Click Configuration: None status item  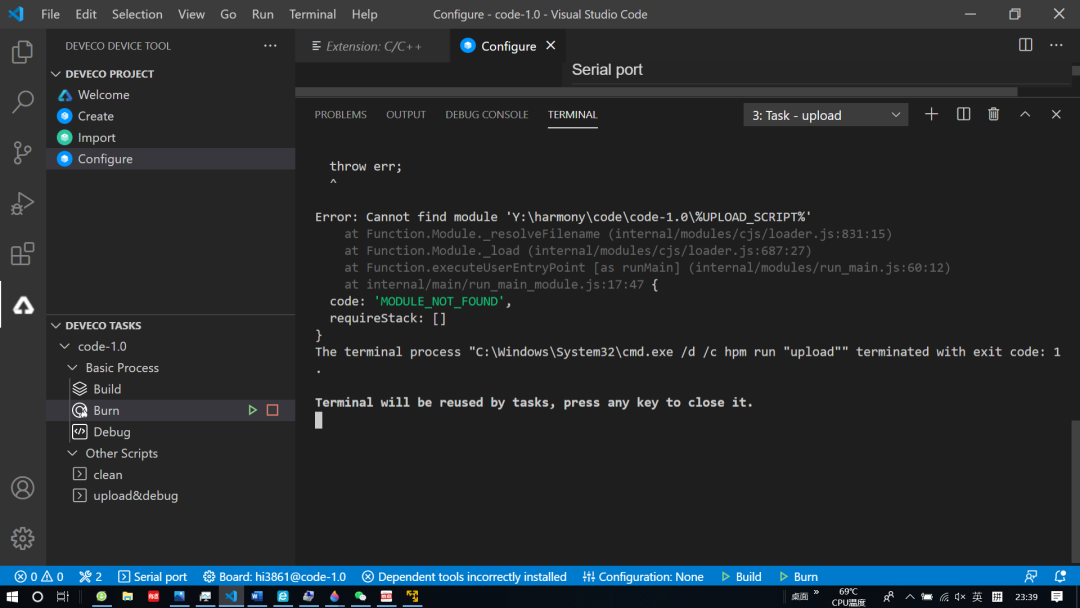click(x=643, y=577)
